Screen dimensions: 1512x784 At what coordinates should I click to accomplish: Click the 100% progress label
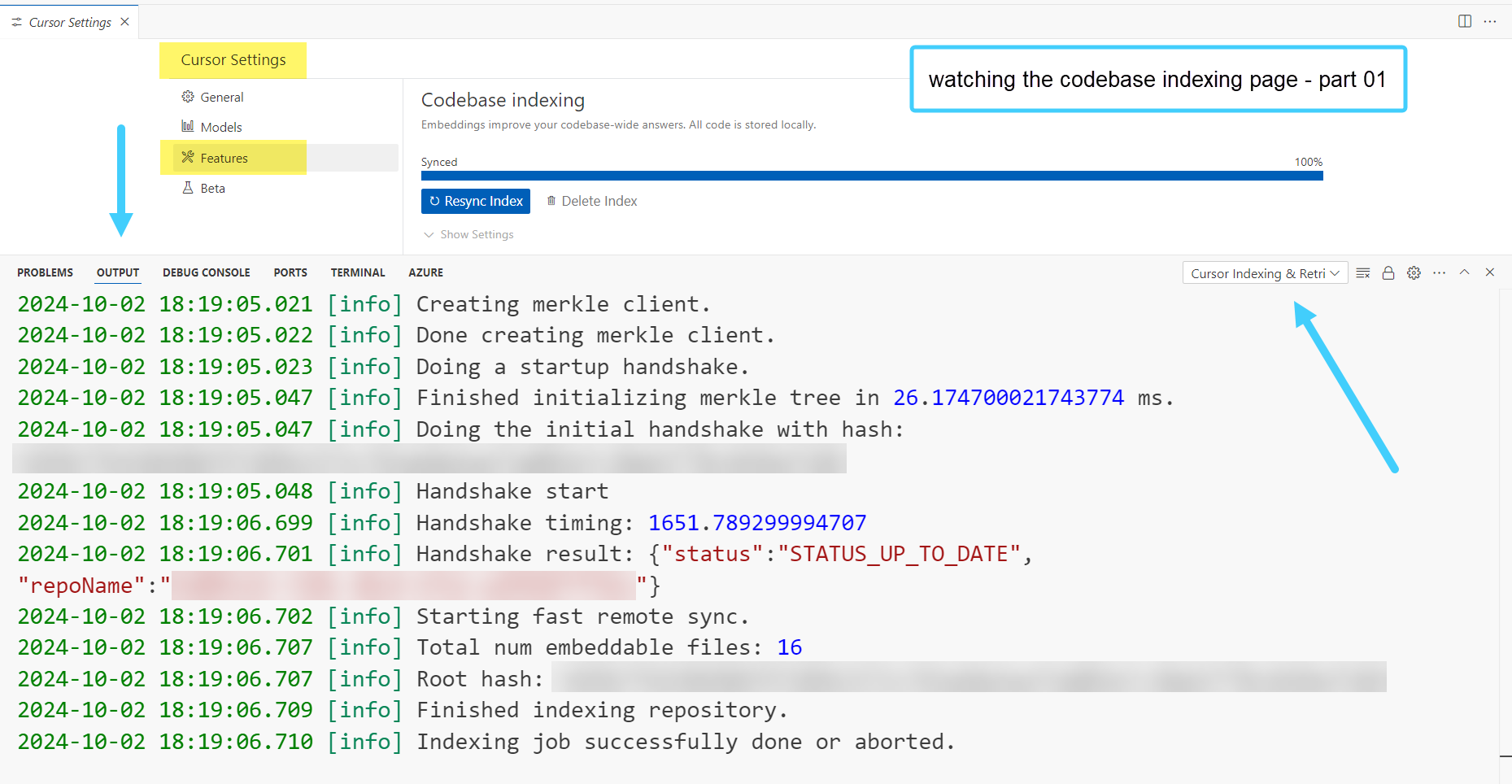1309,162
